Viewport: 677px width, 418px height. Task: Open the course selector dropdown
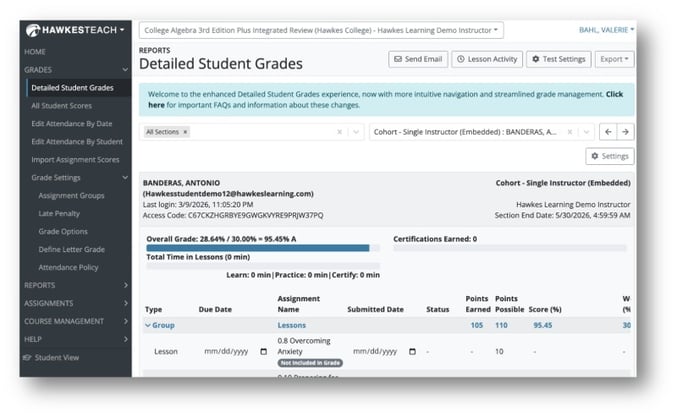coord(321,30)
